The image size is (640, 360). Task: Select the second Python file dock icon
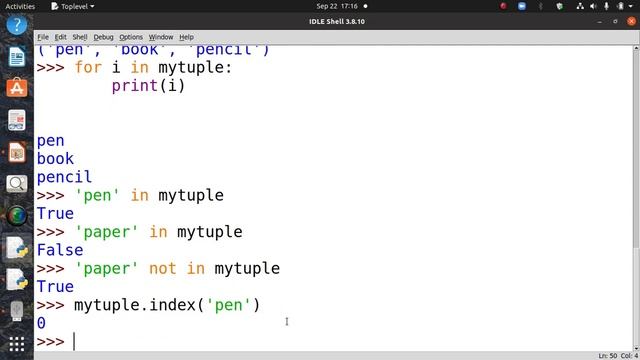(x=17, y=280)
